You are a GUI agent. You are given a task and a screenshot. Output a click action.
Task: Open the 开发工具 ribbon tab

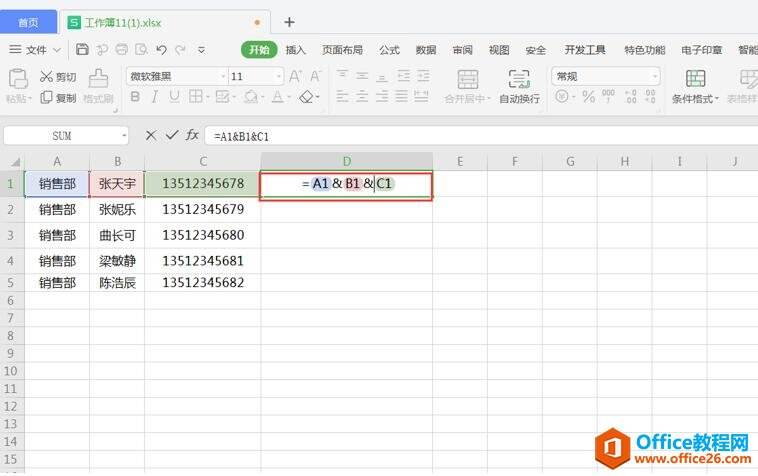(x=585, y=50)
